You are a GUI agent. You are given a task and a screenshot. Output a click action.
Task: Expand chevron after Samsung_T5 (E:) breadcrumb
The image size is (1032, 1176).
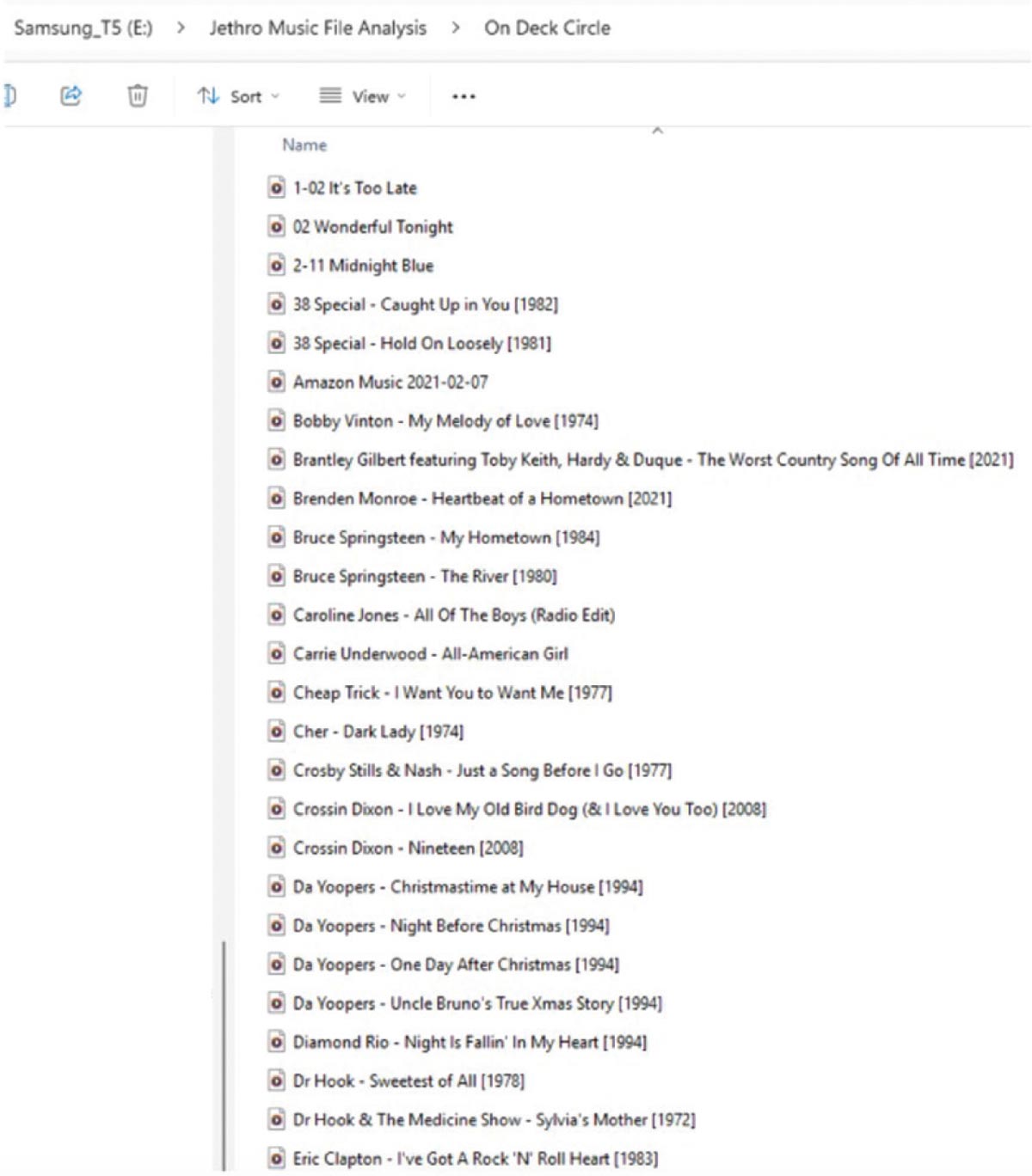tap(181, 28)
